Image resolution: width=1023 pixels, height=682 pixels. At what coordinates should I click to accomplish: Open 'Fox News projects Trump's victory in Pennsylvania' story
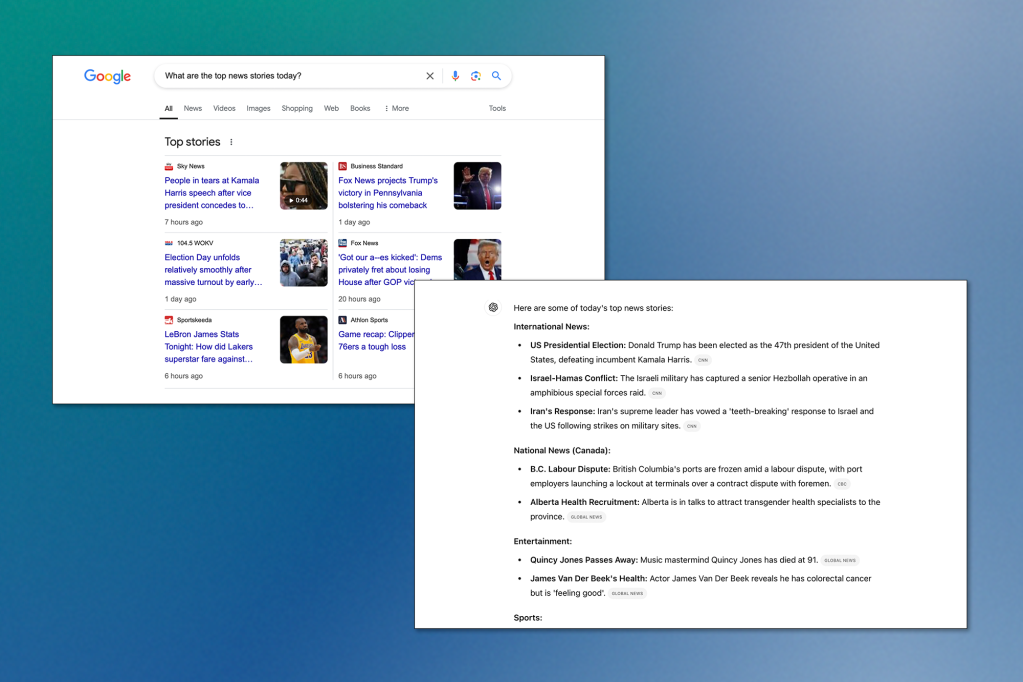click(x=388, y=193)
